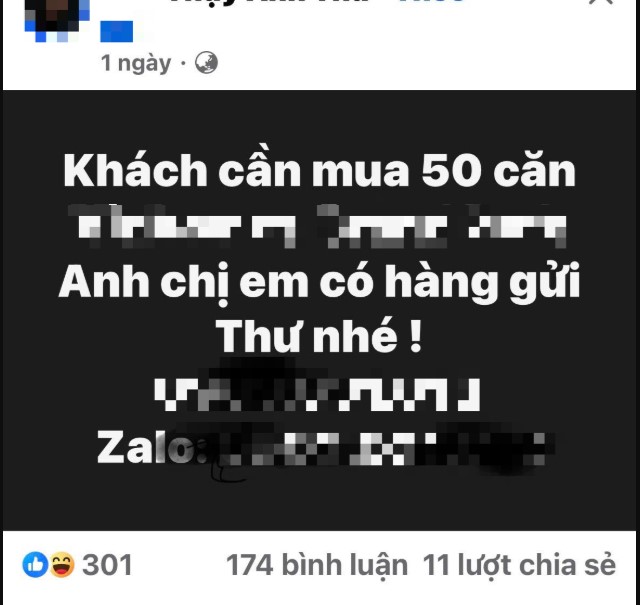View the 11 lượt chia sẻ shares
Viewport: 640px width, 605px height.
point(519,565)
